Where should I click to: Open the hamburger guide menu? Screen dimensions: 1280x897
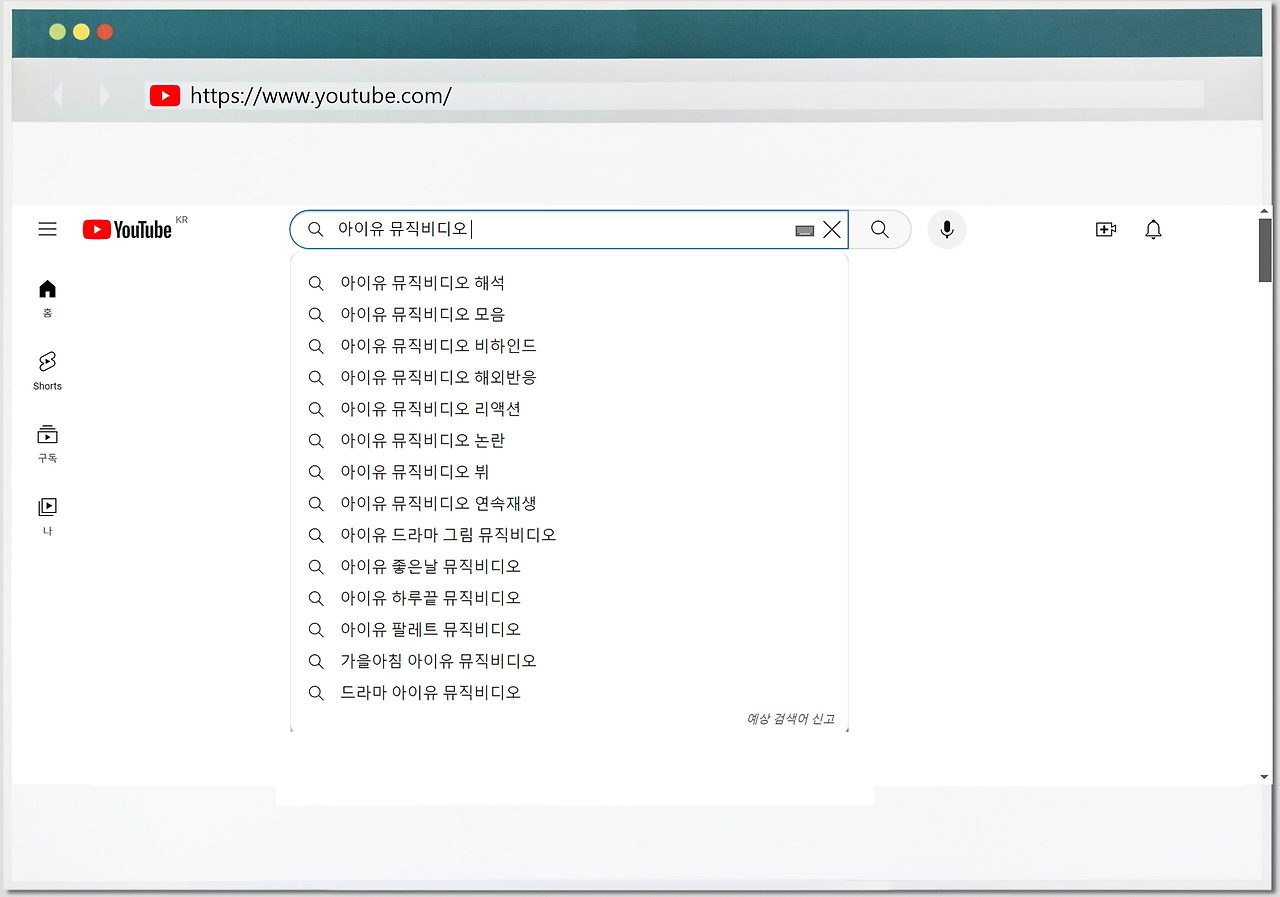pyautogui.click(x=47, y=229)
